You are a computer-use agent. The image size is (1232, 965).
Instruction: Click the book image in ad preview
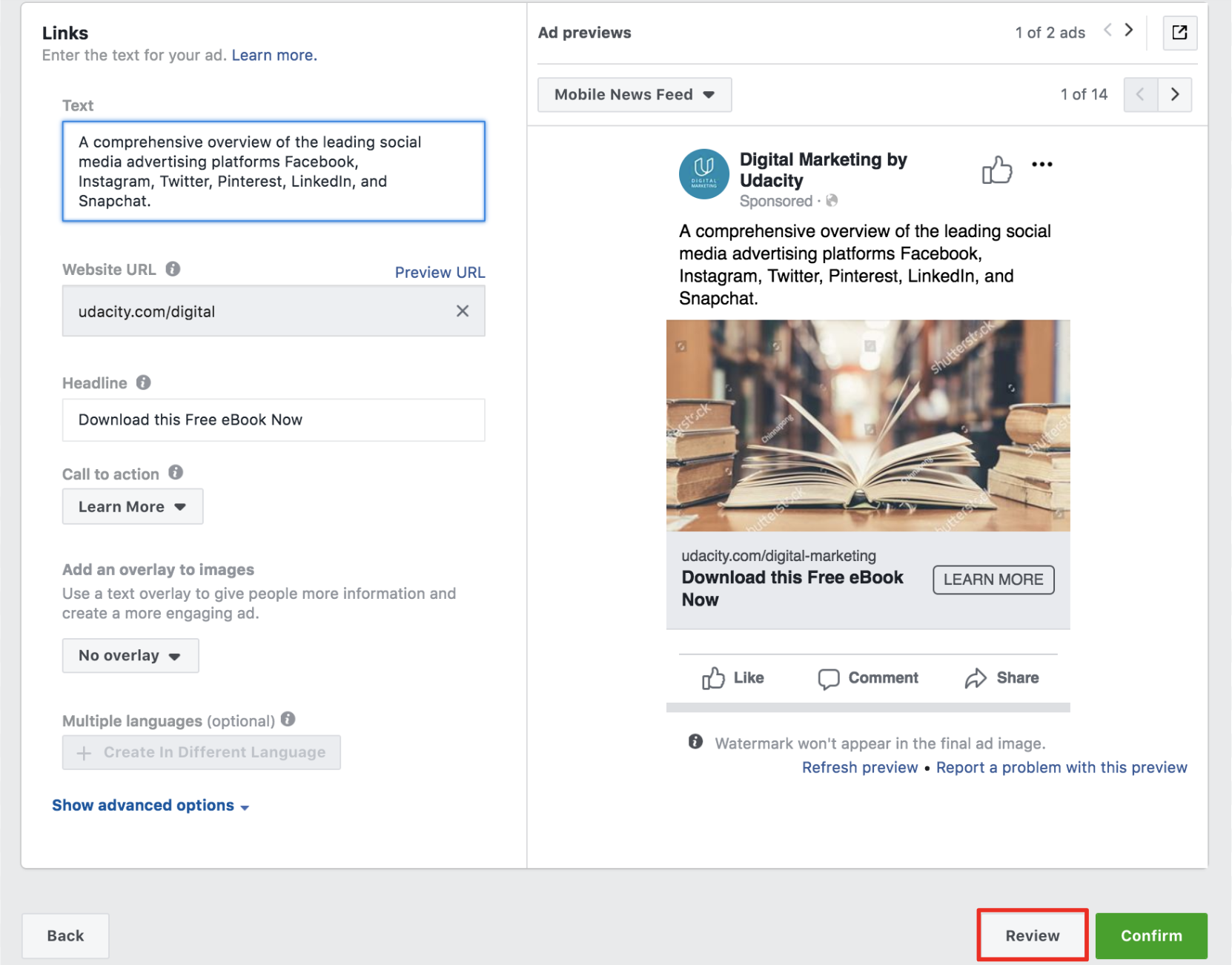tap(867, 425)
